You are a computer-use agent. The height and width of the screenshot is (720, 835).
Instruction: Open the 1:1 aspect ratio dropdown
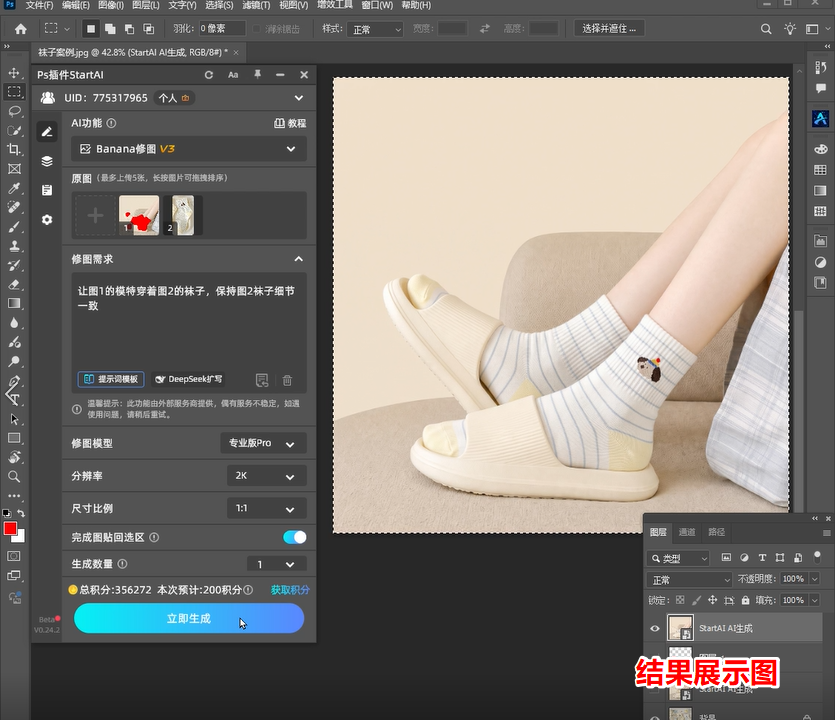(x=267, y=509)
